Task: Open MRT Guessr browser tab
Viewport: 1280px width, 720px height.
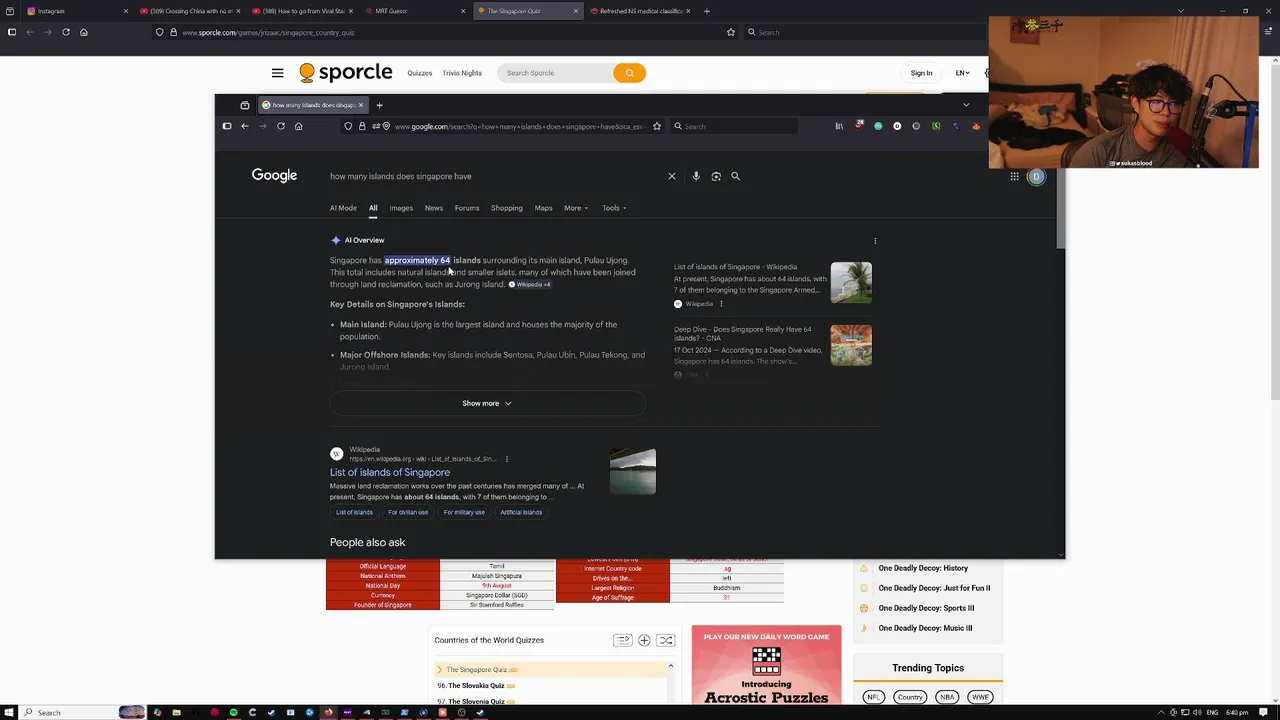Action: (413, 11)
